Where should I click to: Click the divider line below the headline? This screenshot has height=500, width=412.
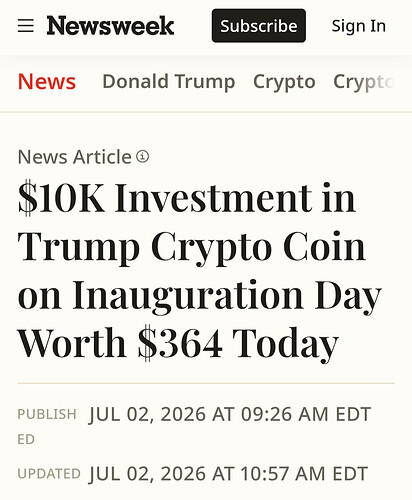[x=206, y=383]
